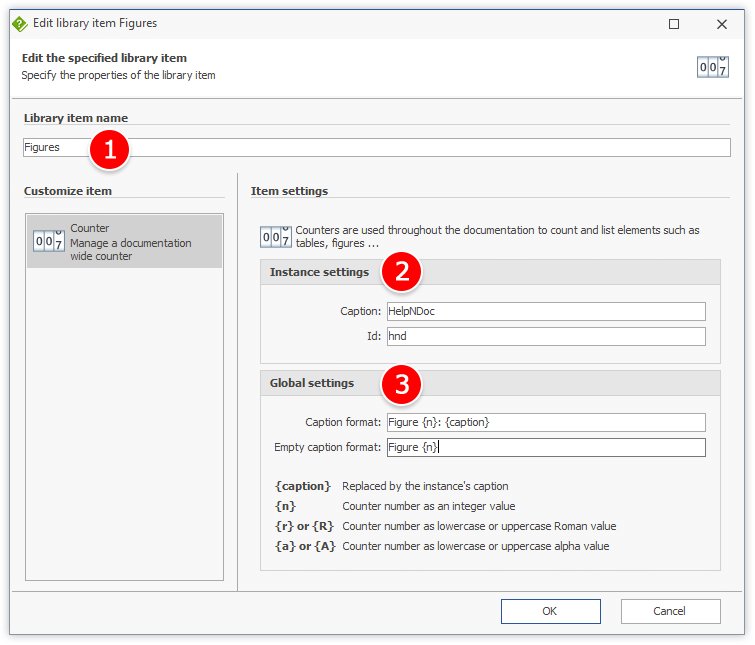The width and height of the screenshot is (755, 645).
Task: Click the Instance settings section header
Action: click(x=319, y=272)
